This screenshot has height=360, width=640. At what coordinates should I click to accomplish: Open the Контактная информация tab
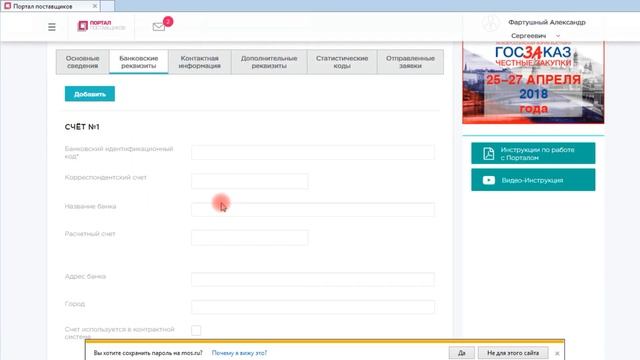200,62
